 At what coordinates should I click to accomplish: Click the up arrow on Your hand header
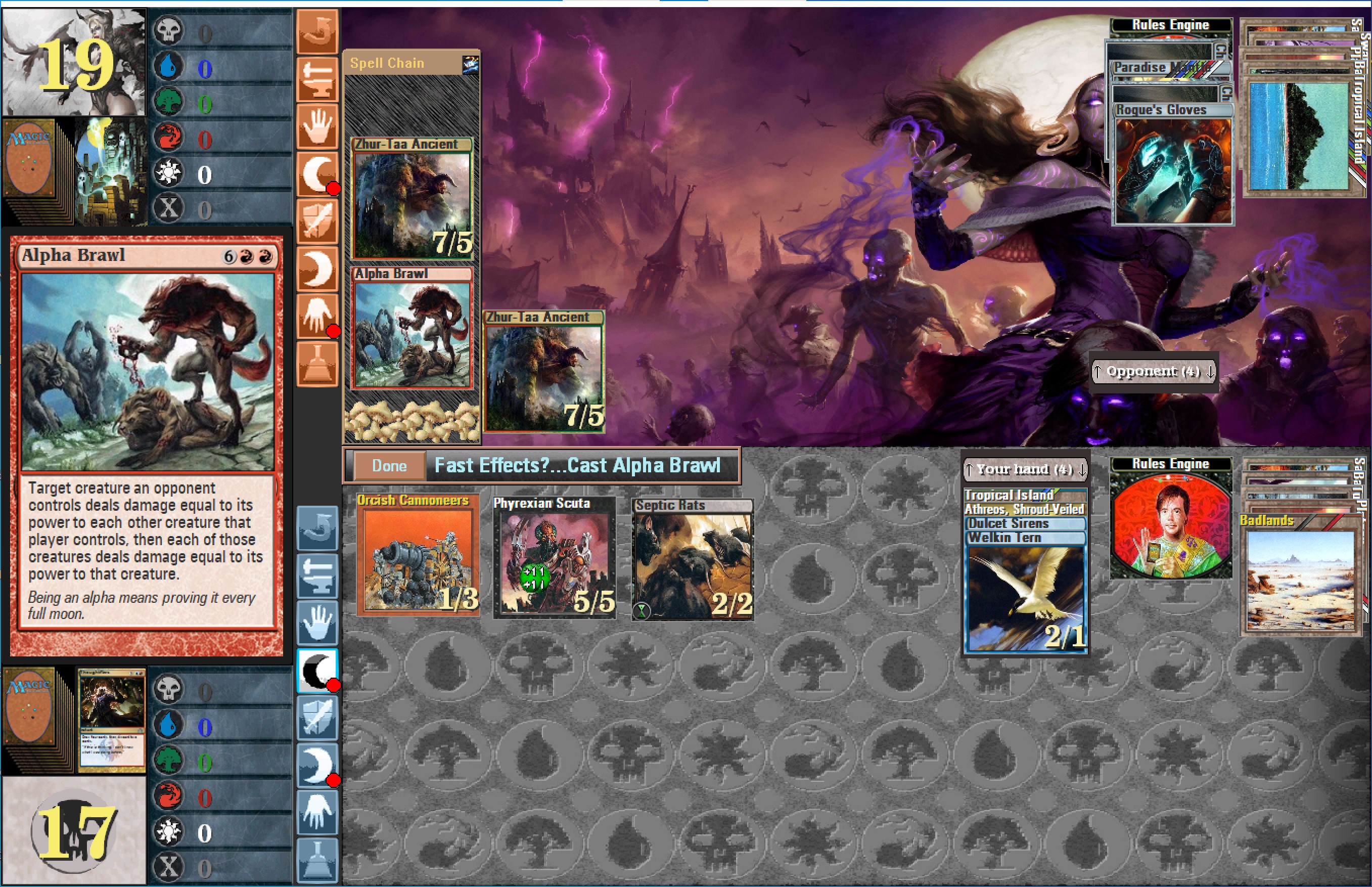tap(970, 470)
